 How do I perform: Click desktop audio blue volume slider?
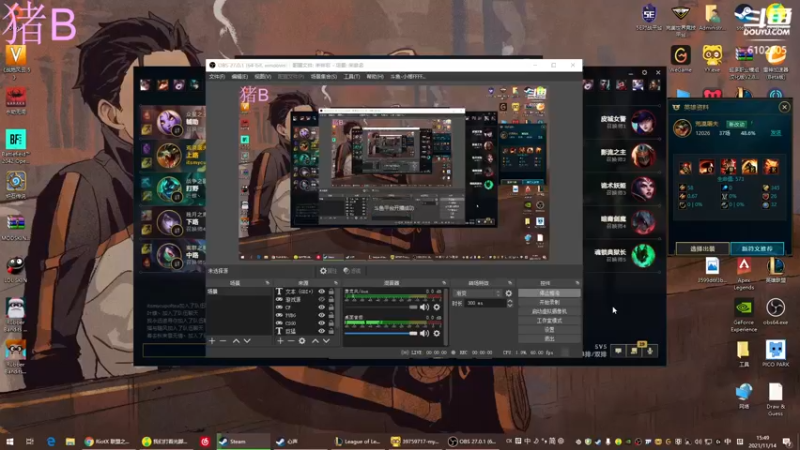(x=381, y=333)
